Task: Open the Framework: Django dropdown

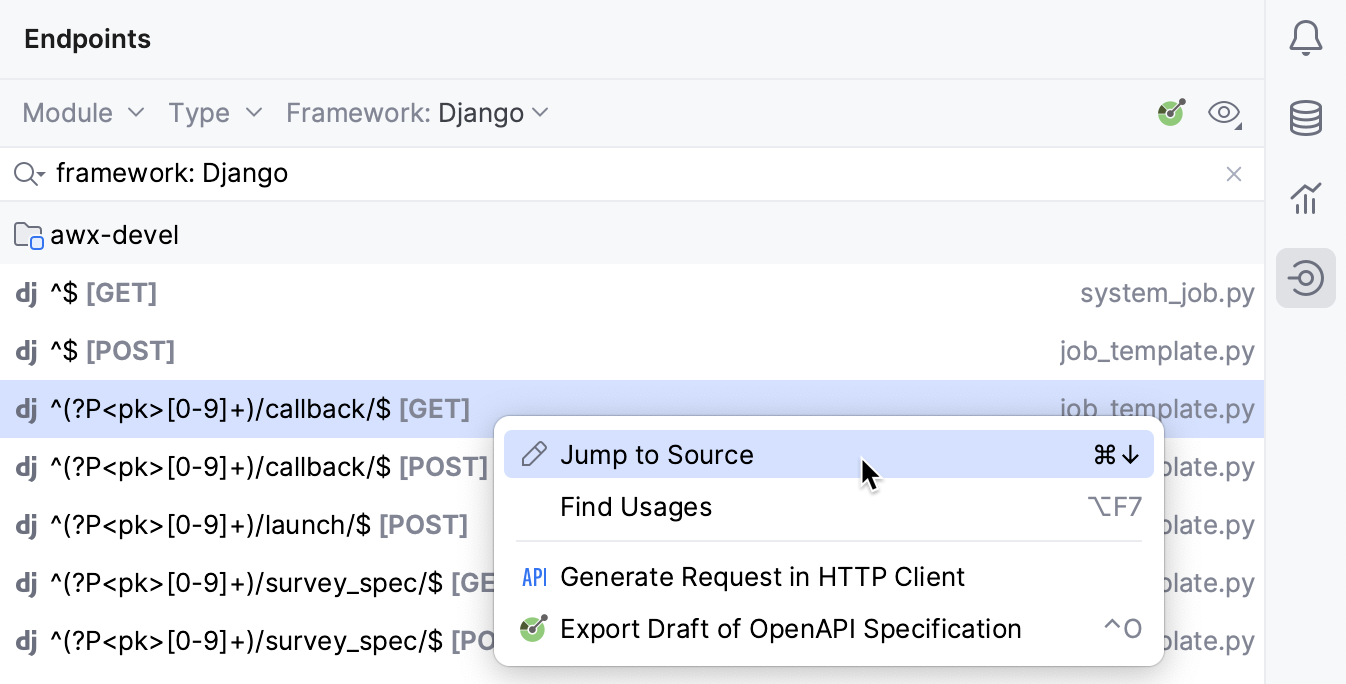Action: click(x=418, y=113)
